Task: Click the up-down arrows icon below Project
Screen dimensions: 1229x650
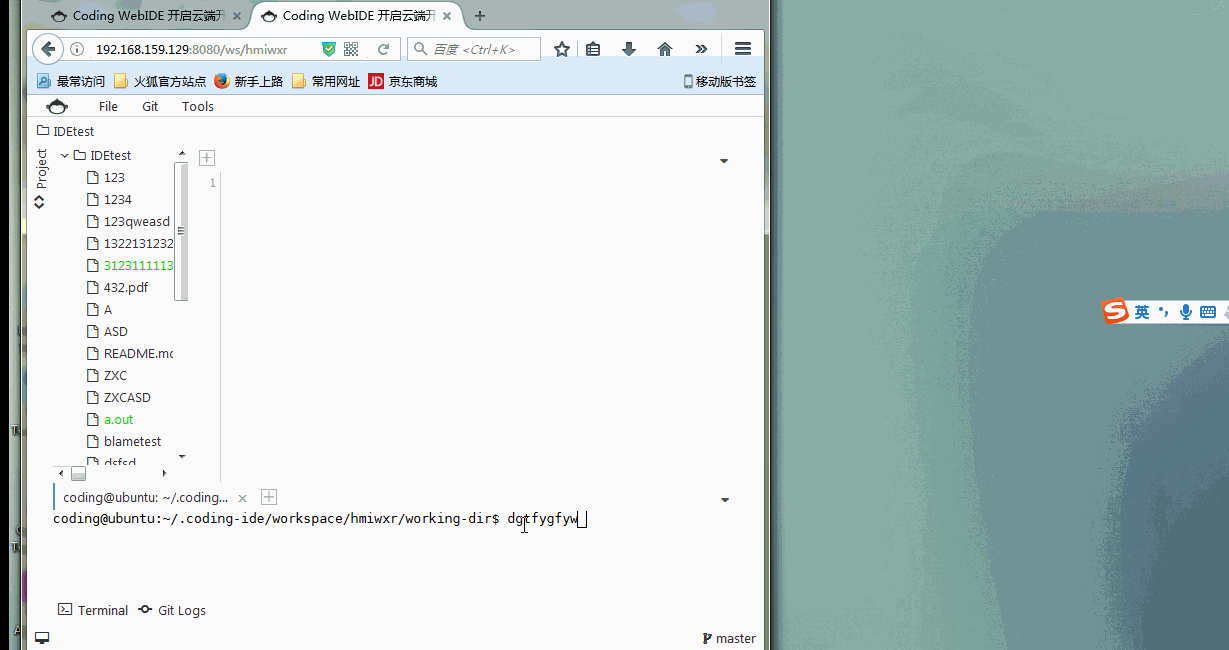Action: (40, 201)
